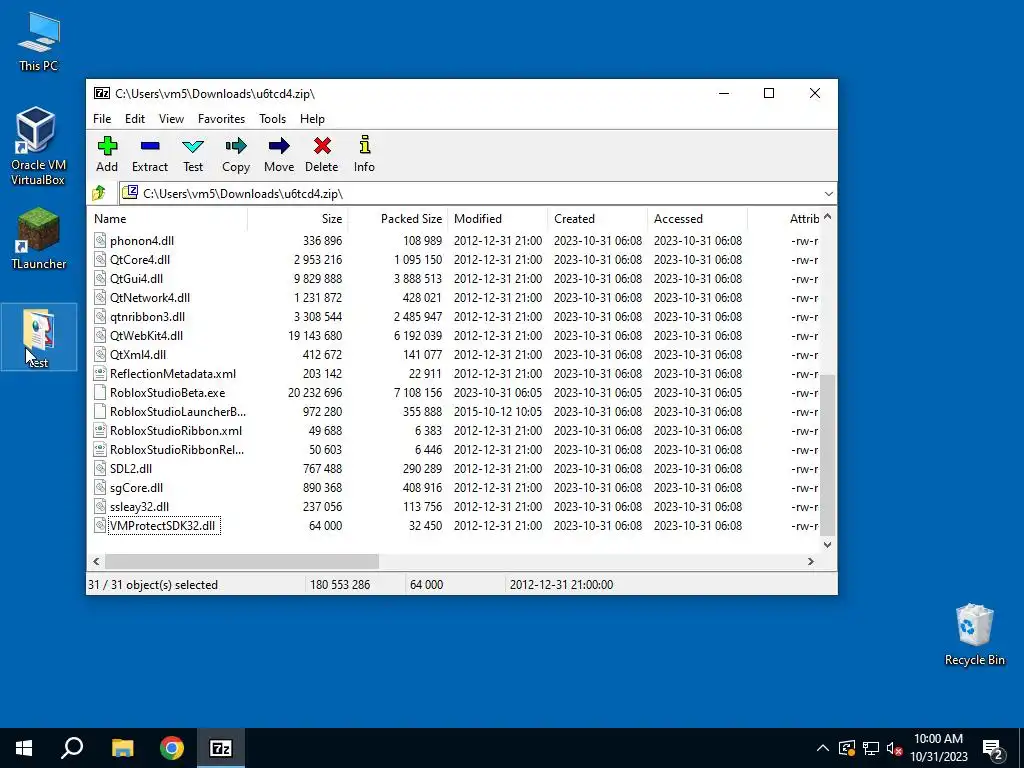Image resolution: width=1024 pixels, height=768 pixels.
Task: Sort by Created column header
Action: [598, 219]
